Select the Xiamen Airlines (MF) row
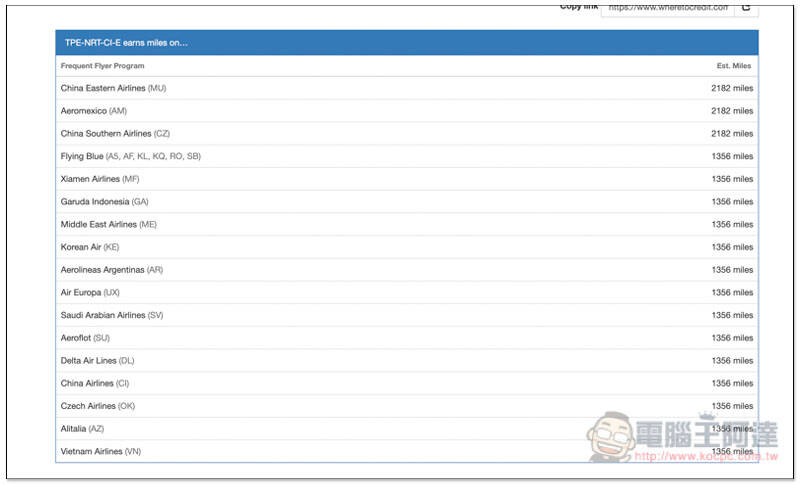Screen dimensions: 800x485 [x=407, y=179]
